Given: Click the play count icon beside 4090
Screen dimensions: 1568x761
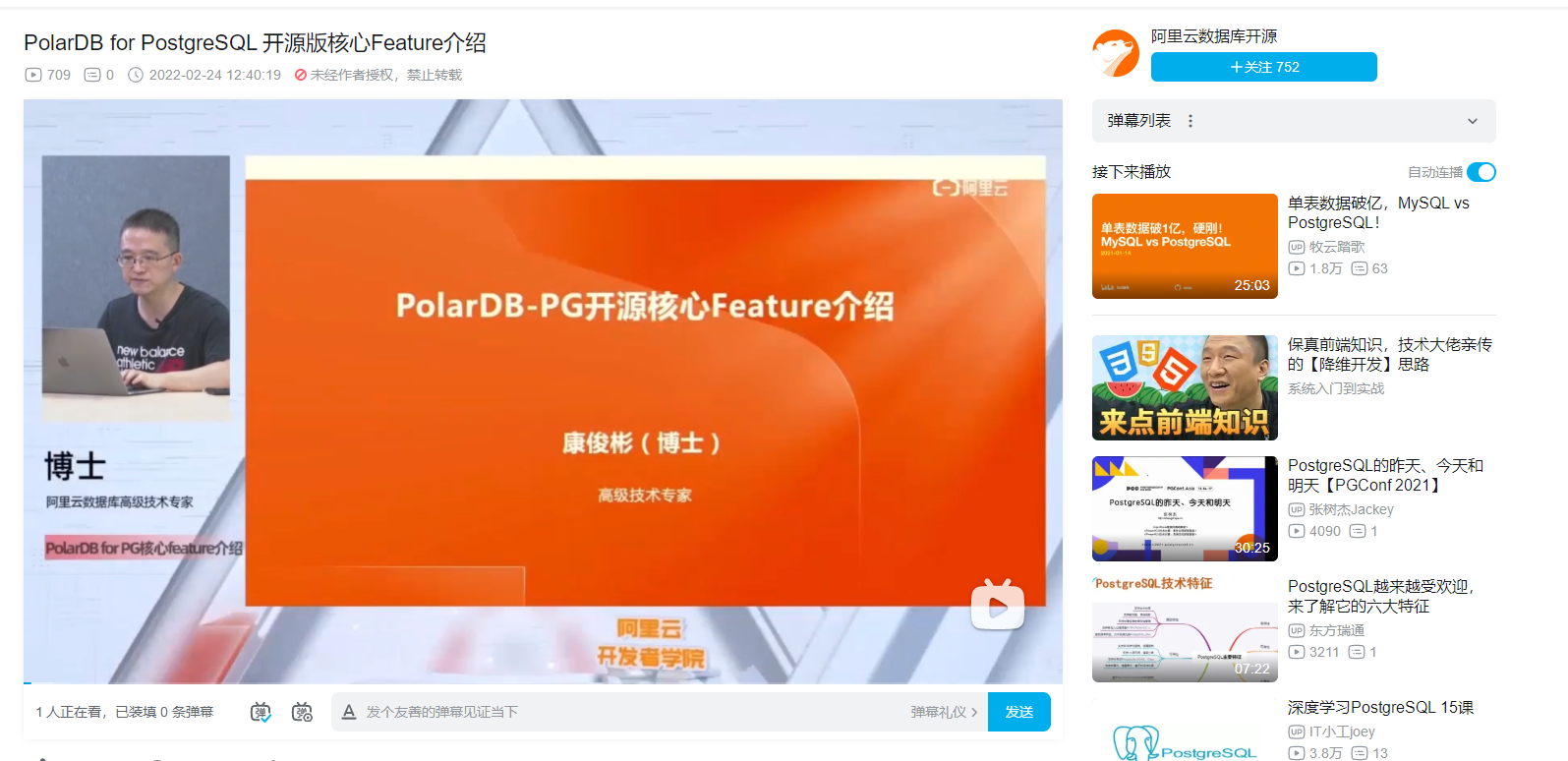Looking at the screenshot, I should pyautogui.click(x=1297, y=531).
